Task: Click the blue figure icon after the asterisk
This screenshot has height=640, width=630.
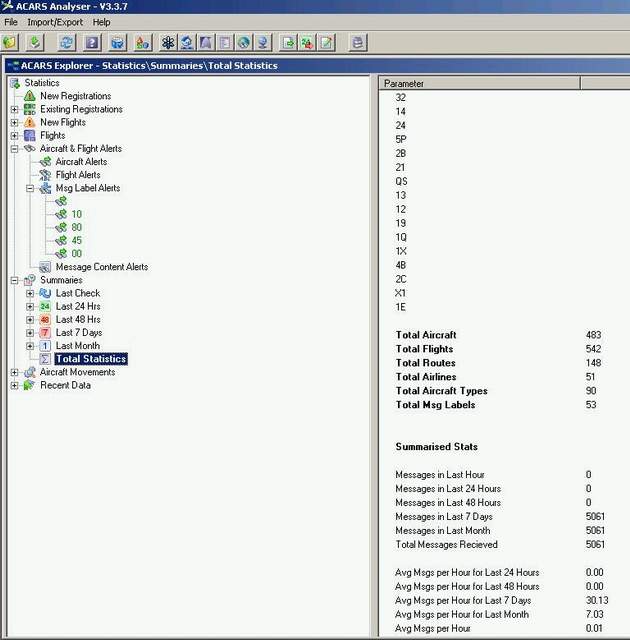Action: (x=187, y=42)
